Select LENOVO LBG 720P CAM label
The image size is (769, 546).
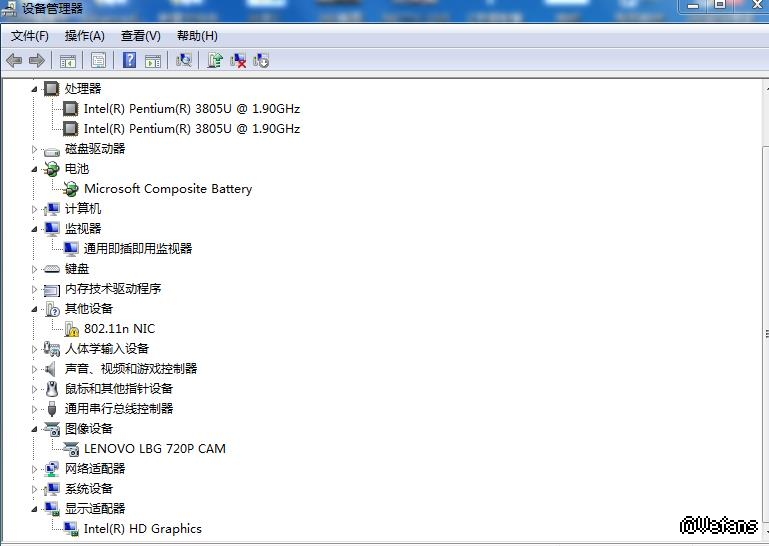154,449
